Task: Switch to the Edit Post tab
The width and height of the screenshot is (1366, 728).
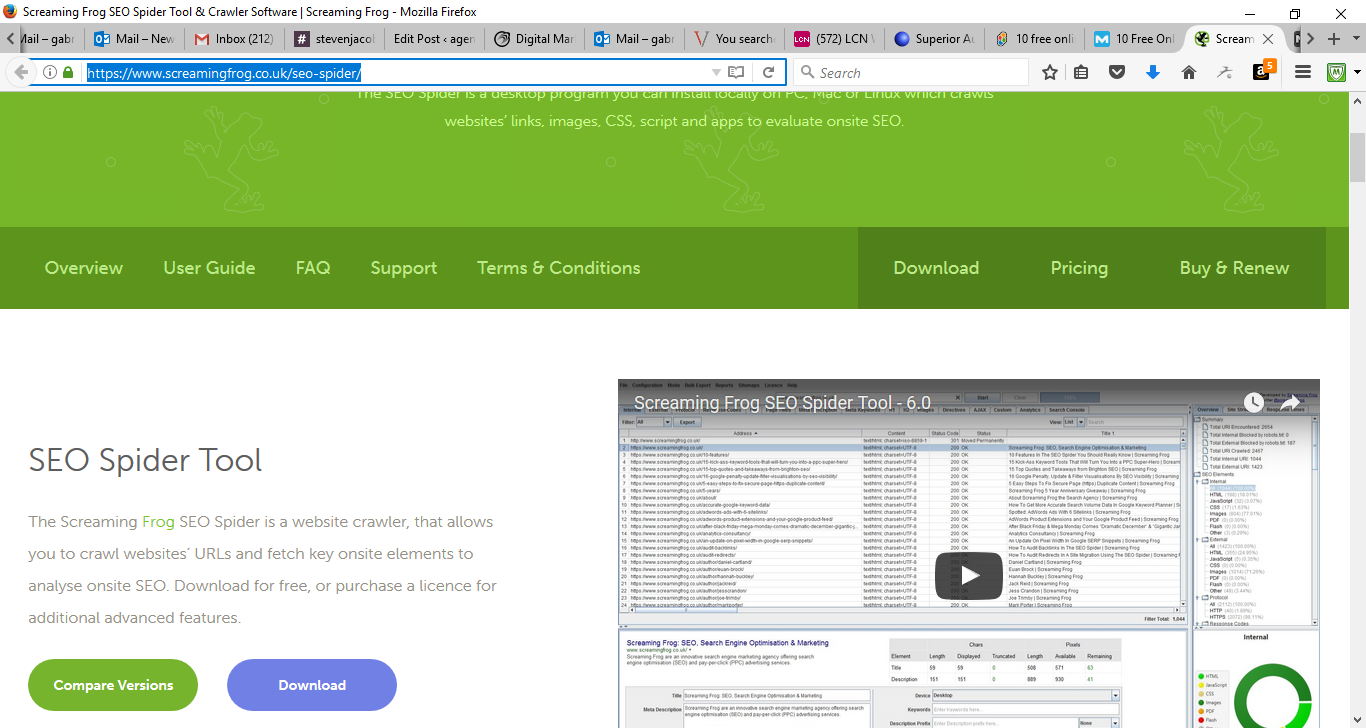Action: pos(434,39)
